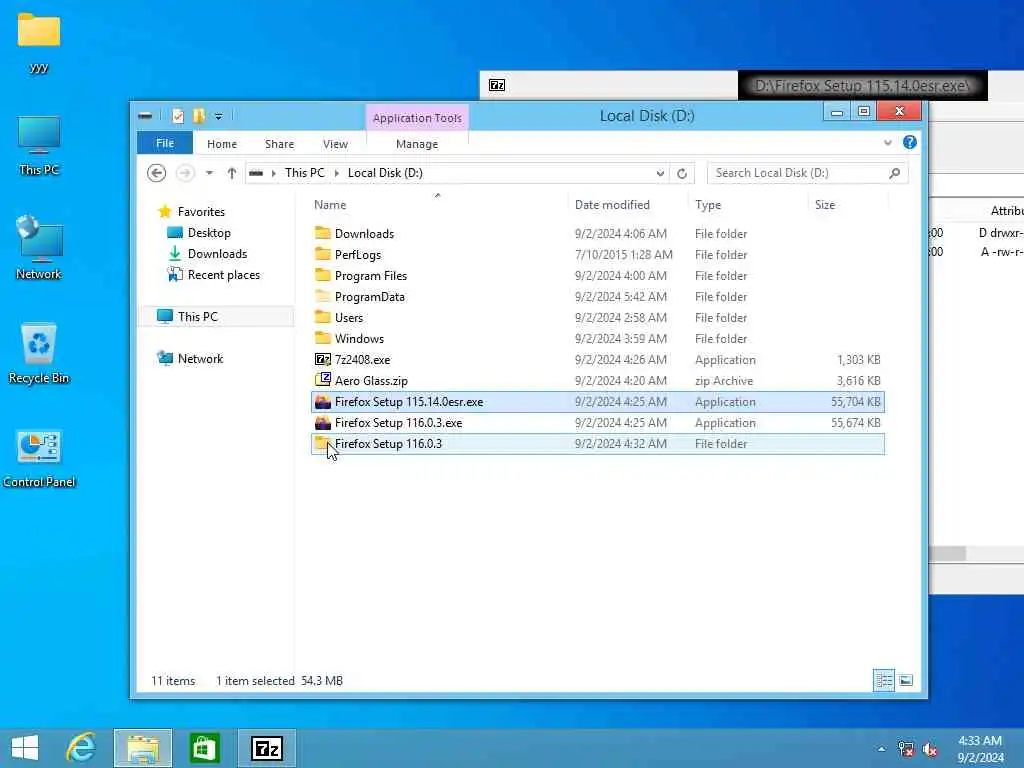Screen dimensions: 1024x768
Task: Sort by Name column header
Action: [438, 204]
